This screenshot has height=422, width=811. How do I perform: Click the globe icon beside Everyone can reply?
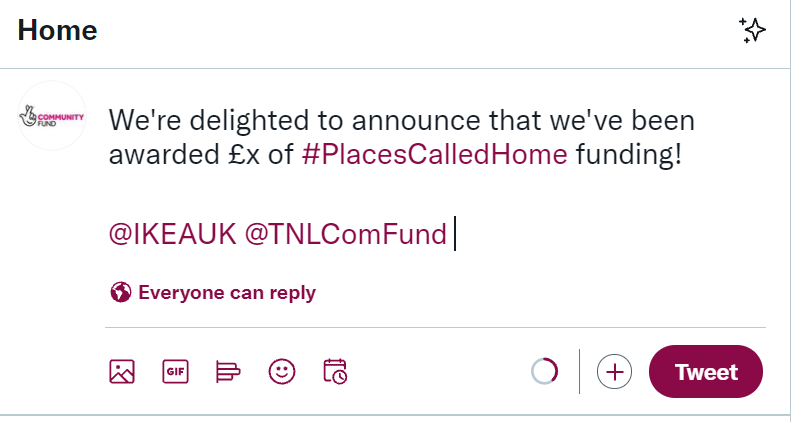121,292
